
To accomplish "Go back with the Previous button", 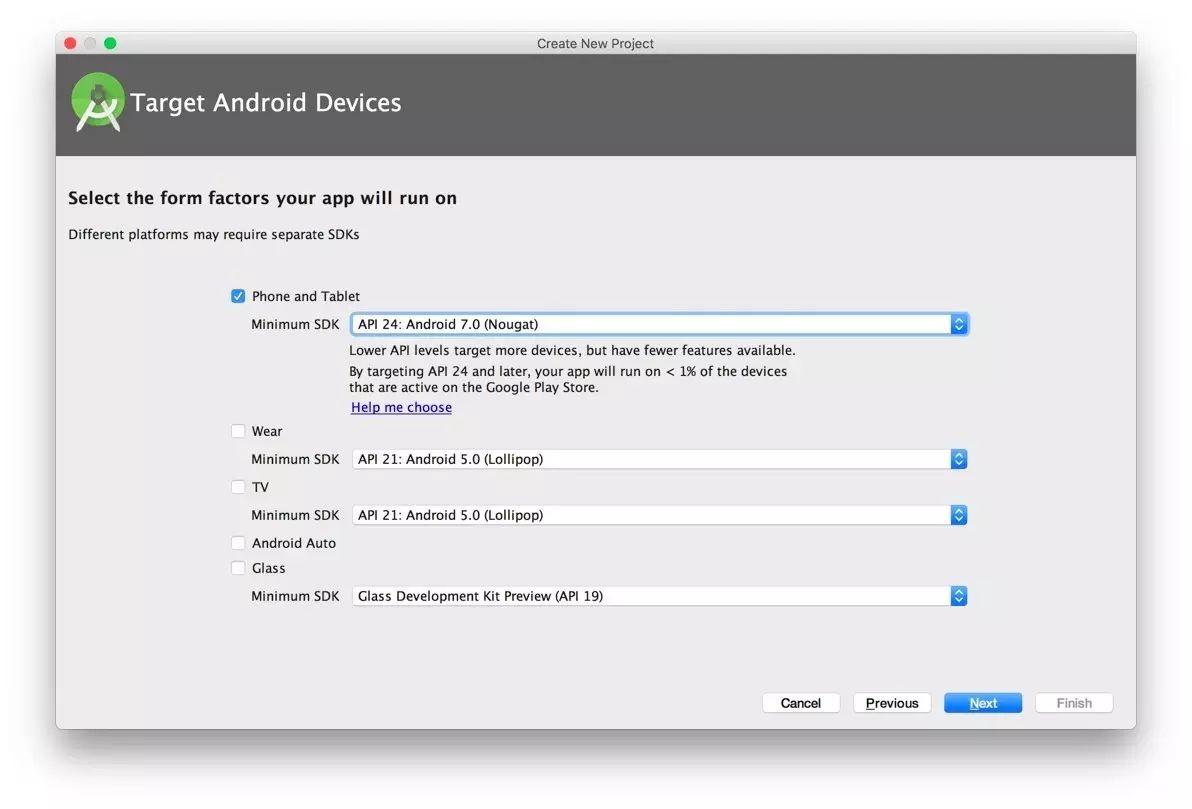I will coord(892,703).
